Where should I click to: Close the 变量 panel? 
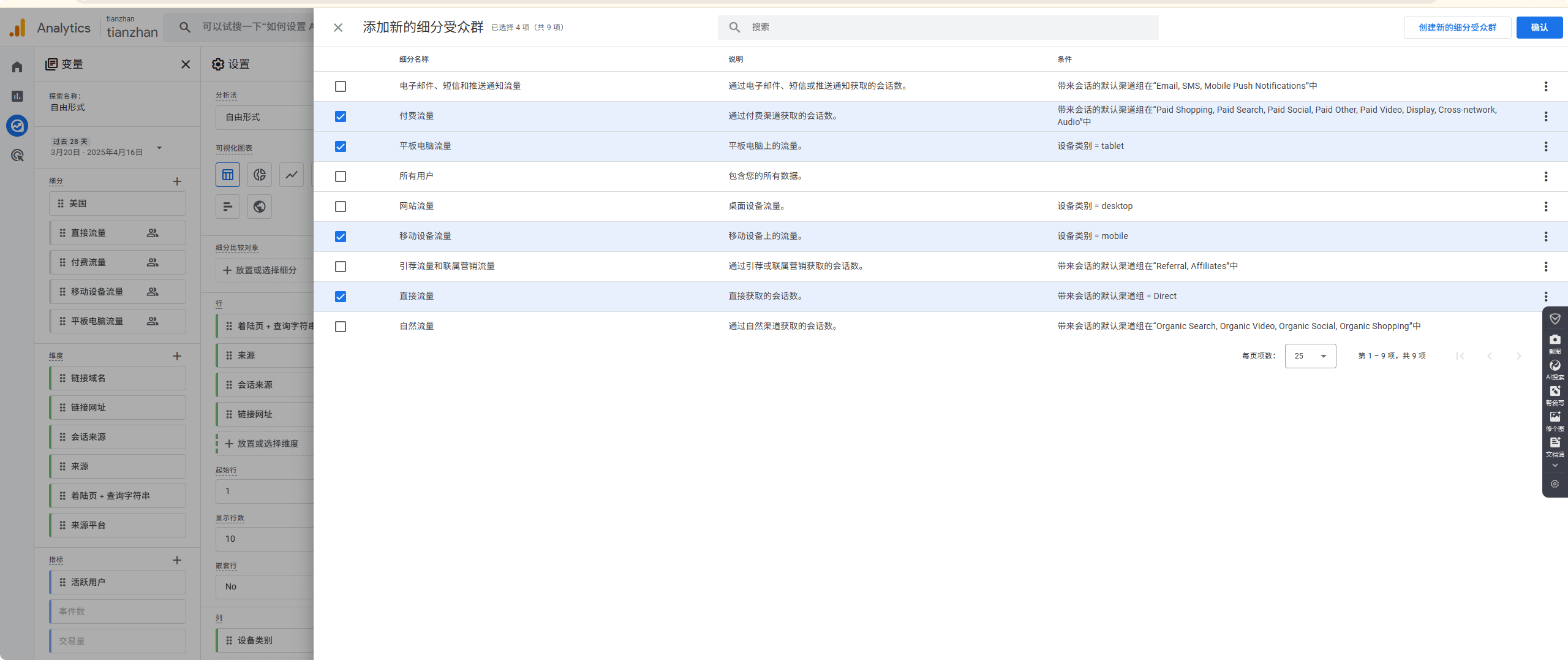186,64
